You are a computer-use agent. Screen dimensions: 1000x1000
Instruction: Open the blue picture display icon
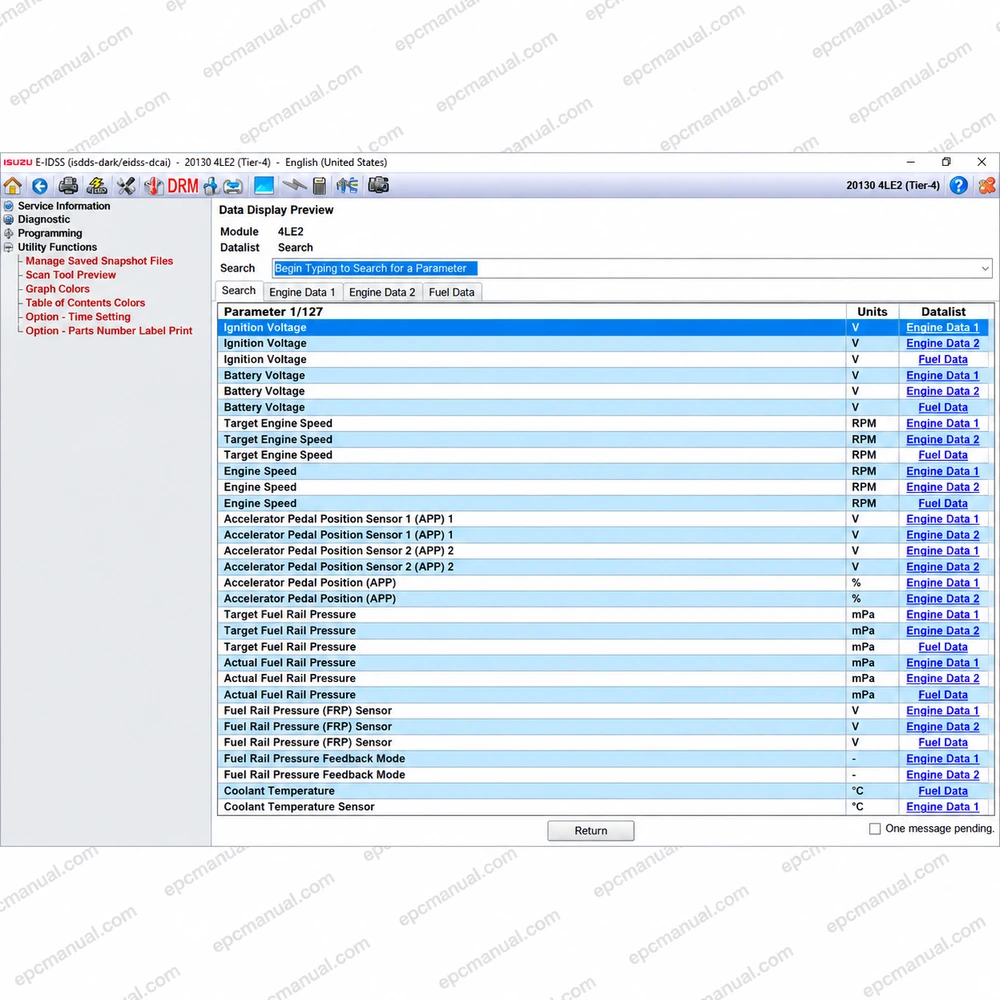pyautogui.click(x=264, y=186)
